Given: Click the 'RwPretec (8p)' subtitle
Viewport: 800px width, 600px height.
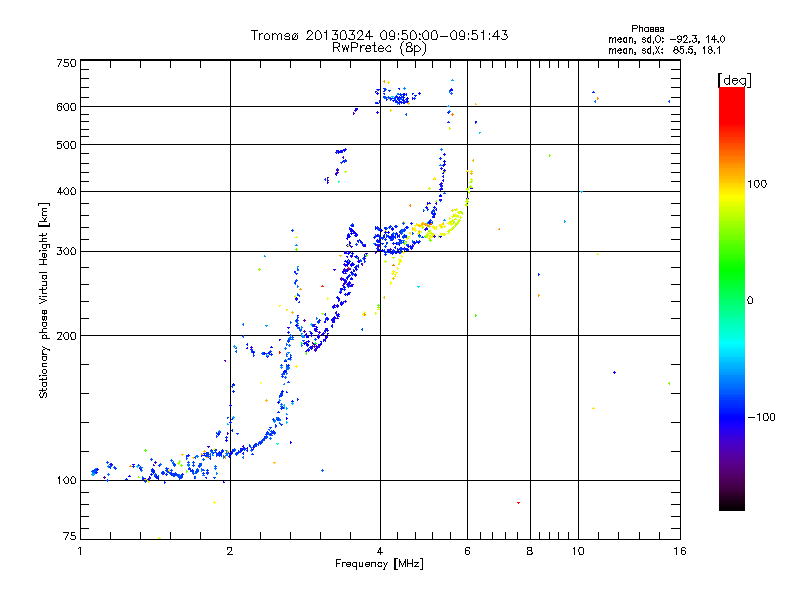Looking at the screenshot, I should 379,48.
